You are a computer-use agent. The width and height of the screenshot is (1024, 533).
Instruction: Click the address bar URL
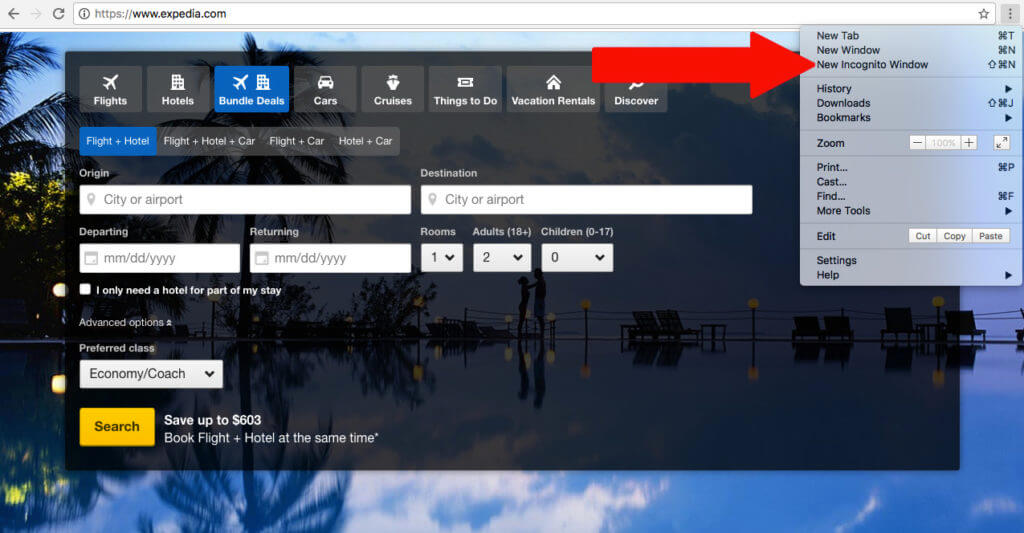click(161, 14)
